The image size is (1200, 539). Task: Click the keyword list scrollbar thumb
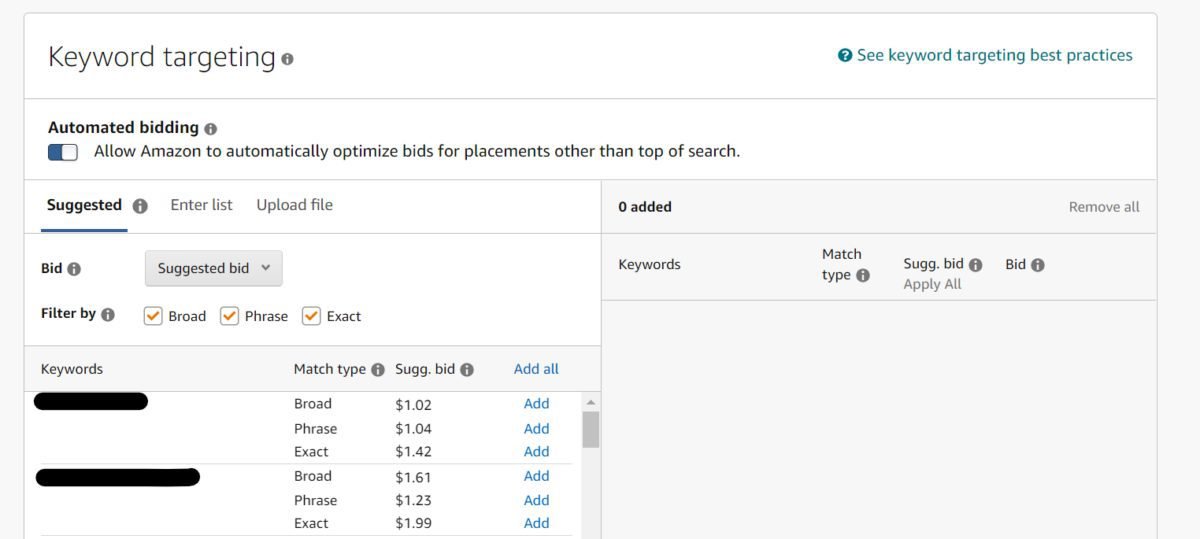591,430
